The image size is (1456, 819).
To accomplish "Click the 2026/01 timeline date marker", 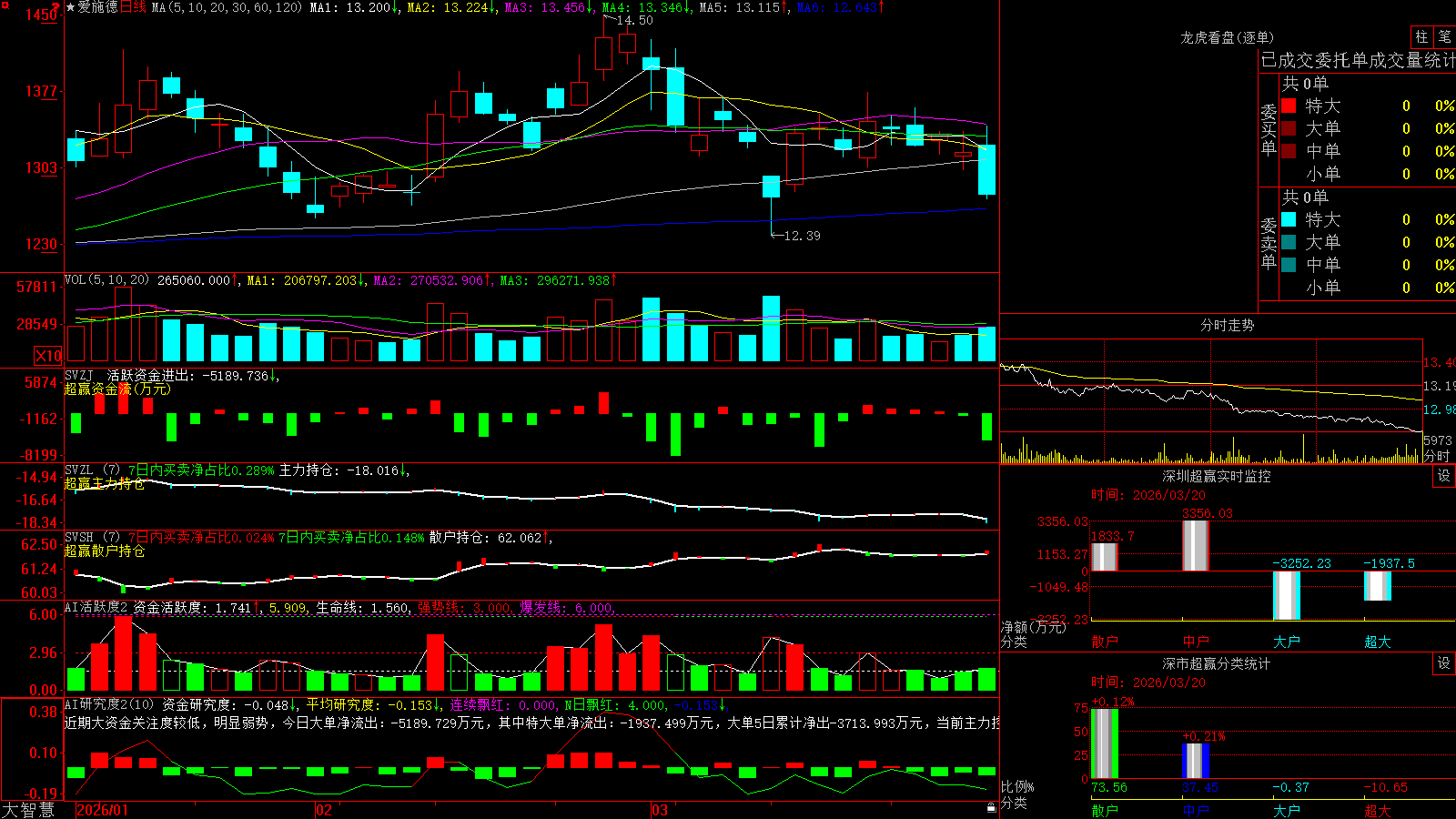I will 103,810.
